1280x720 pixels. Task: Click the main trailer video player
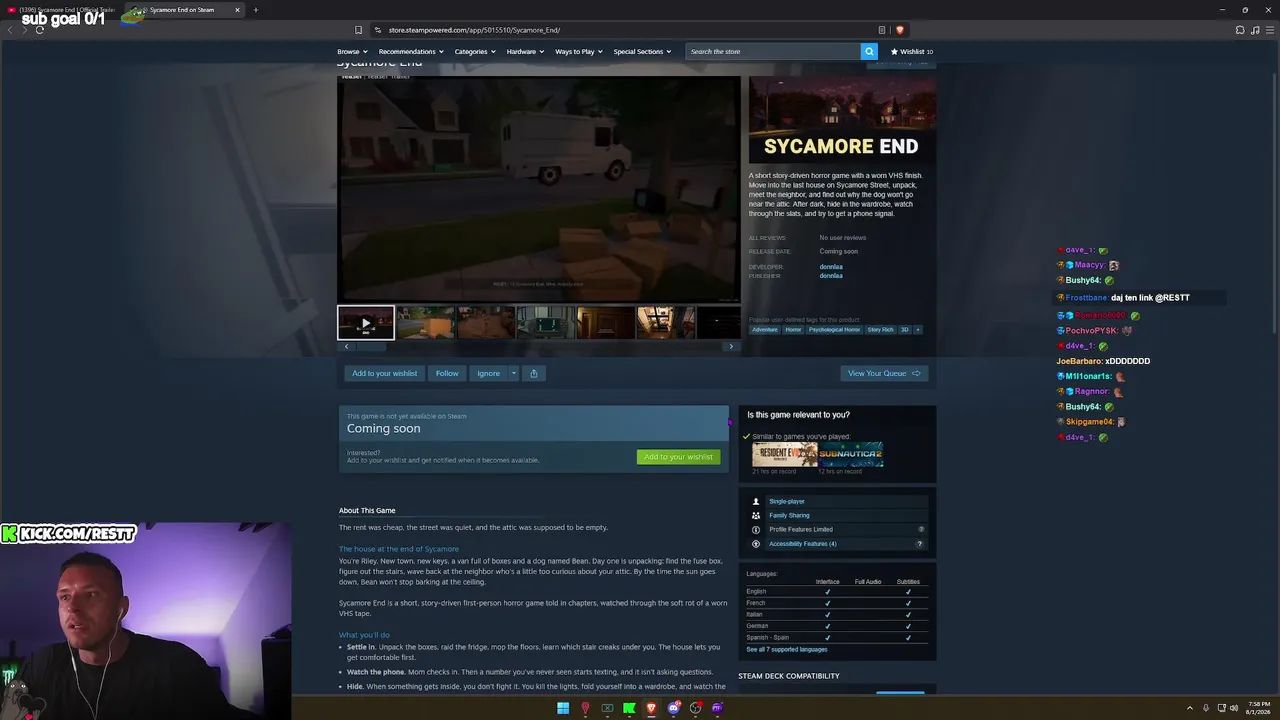(539, 189)
